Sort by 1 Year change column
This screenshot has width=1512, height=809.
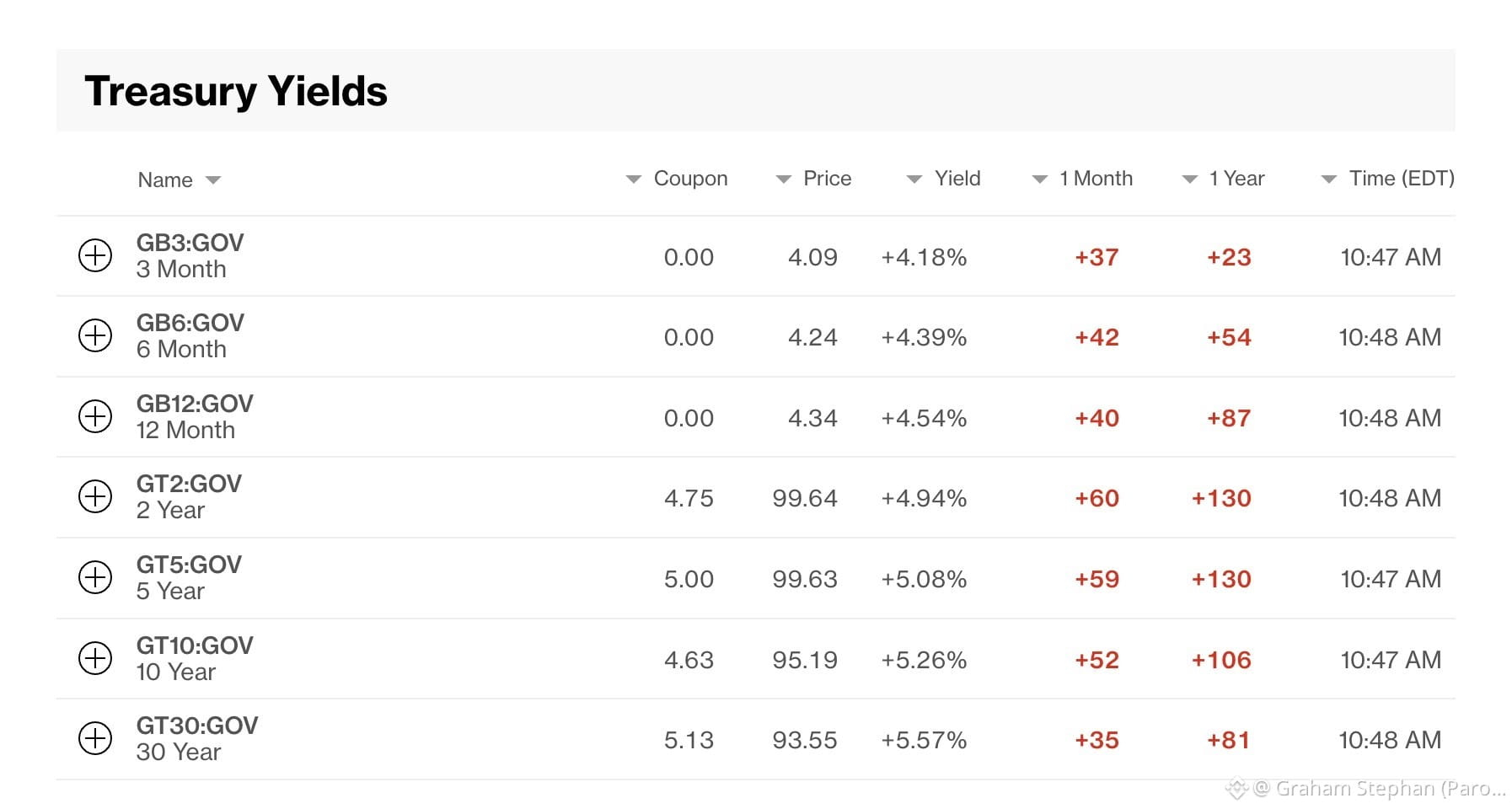point(1224,179)
